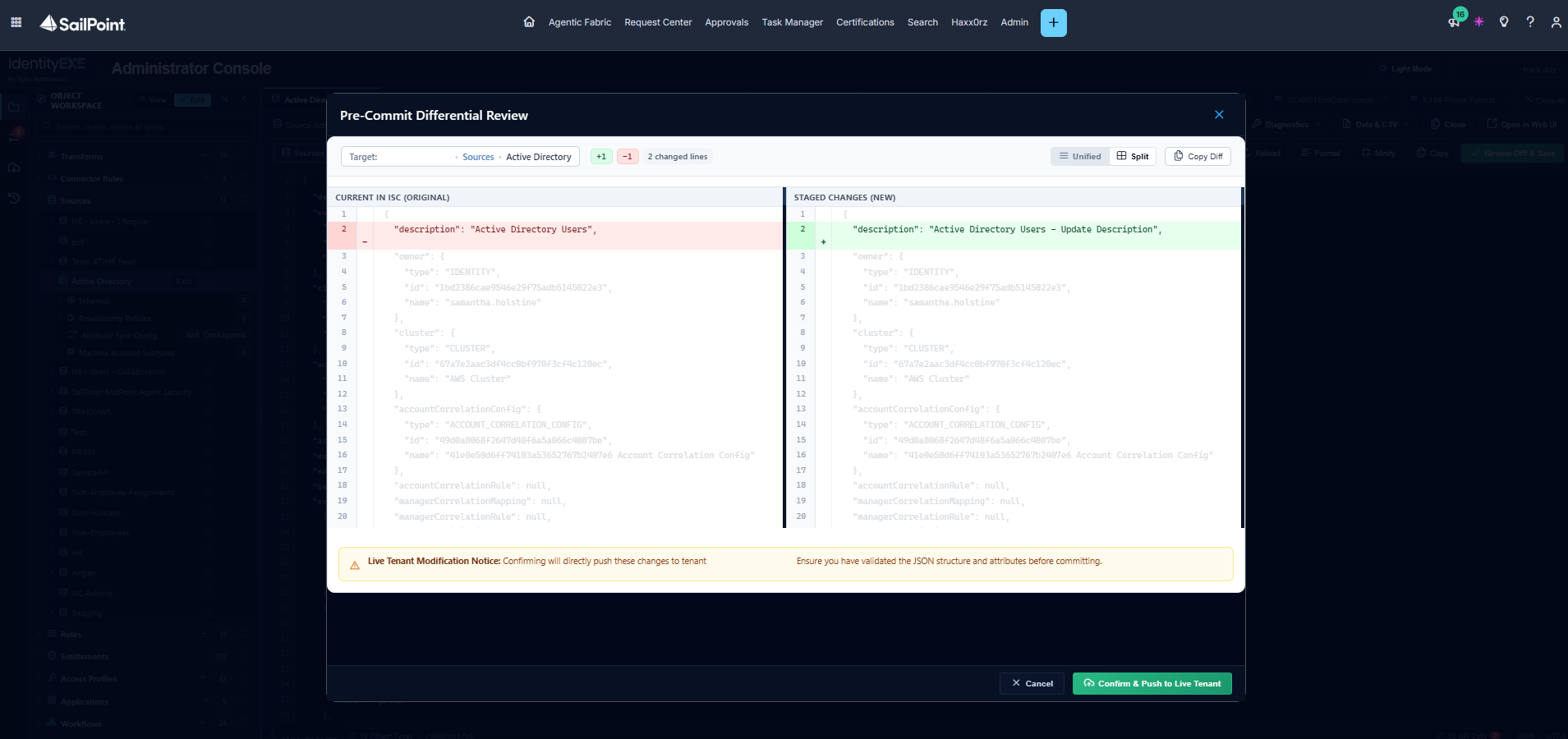This screenshot has height=739, width=1568.
Task: Open the Agentic Fabric menu
Action: pyautogui.click(x=580, y=22)
